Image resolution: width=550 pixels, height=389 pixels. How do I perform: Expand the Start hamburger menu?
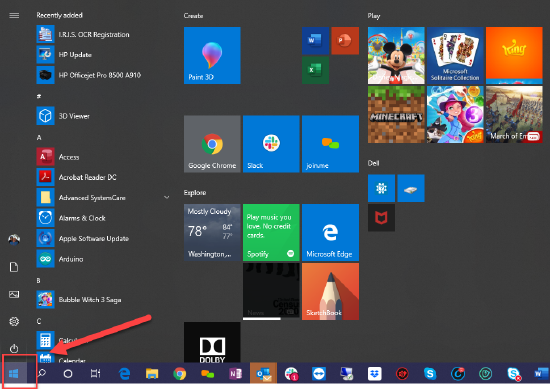tap(14, 15)
